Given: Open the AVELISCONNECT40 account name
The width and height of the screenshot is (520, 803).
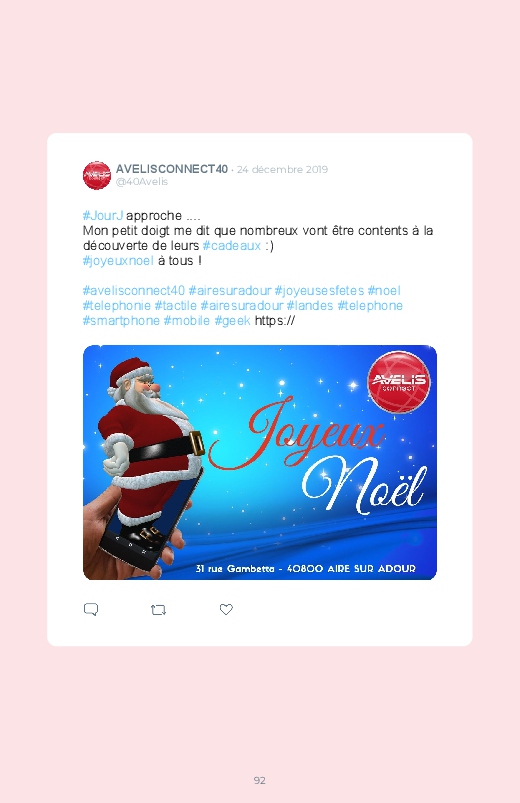Looking at the screenshot, I should (x=172, y=169).
